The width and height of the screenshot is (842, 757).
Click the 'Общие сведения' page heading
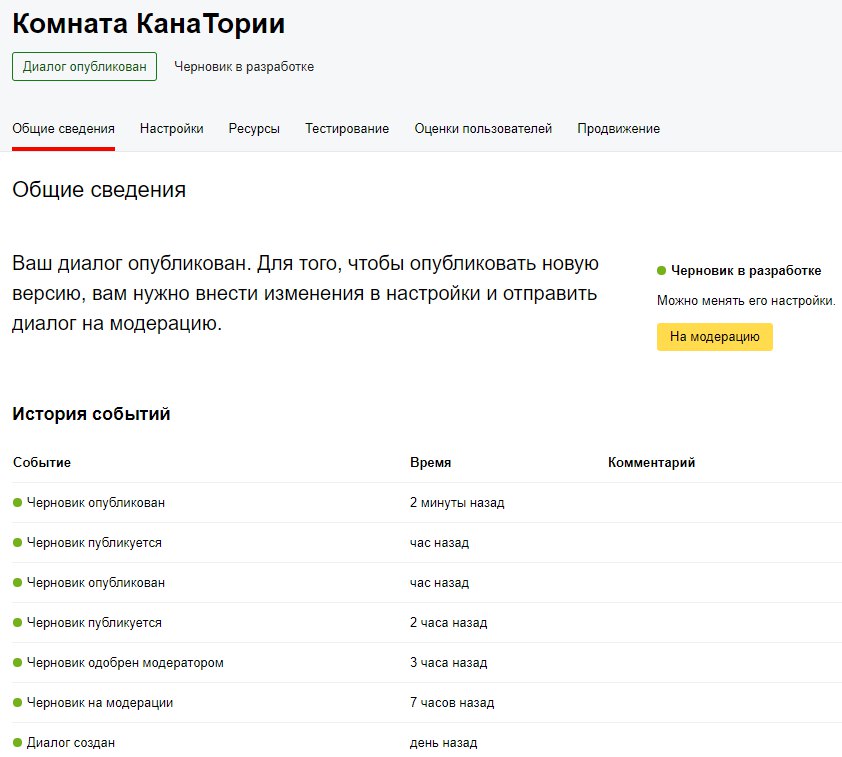tap(99, 190)
